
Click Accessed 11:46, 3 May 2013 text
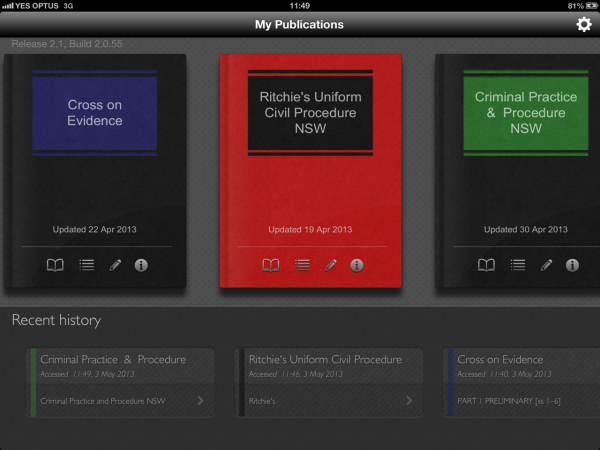tap(296, 374)
